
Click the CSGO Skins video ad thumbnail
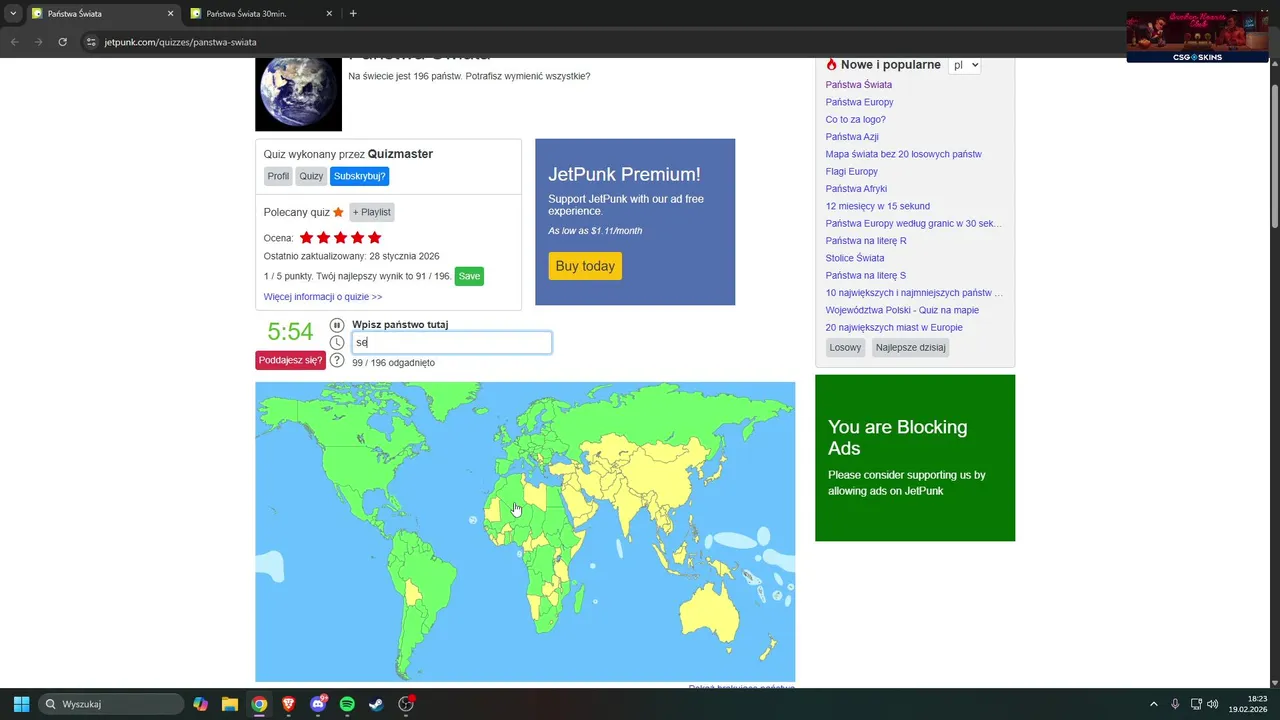[x=1198, y=37]
